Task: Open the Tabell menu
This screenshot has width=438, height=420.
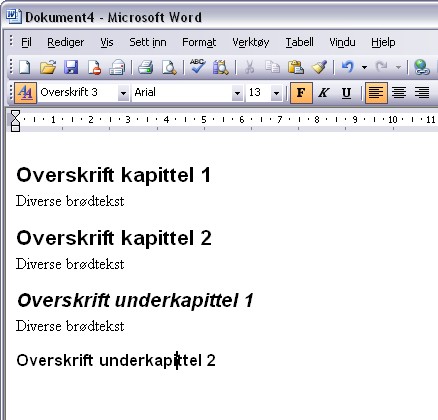Action: click(x=299, y=42)
